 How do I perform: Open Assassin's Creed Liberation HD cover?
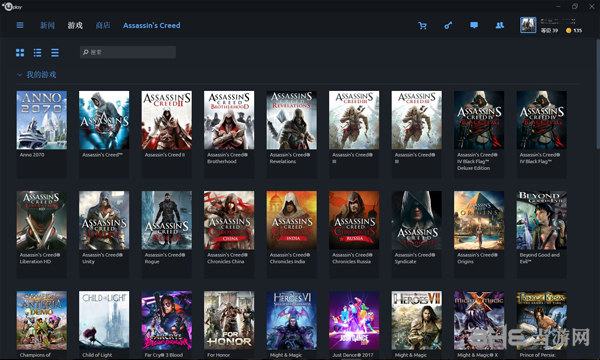[42, 220]
